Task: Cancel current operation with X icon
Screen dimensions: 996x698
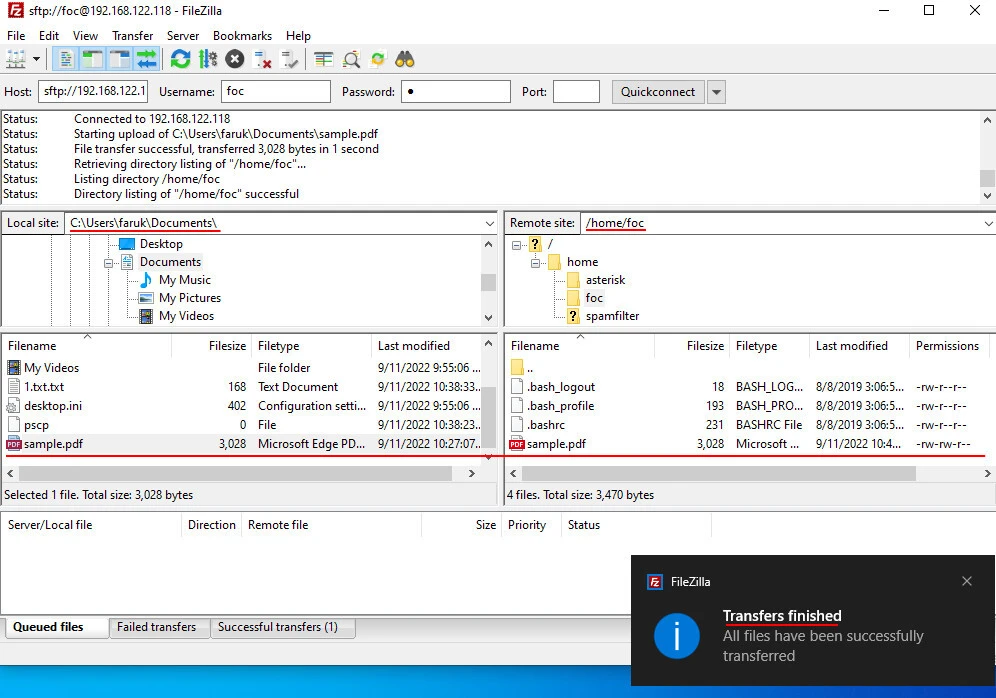Action: [235, 59]
